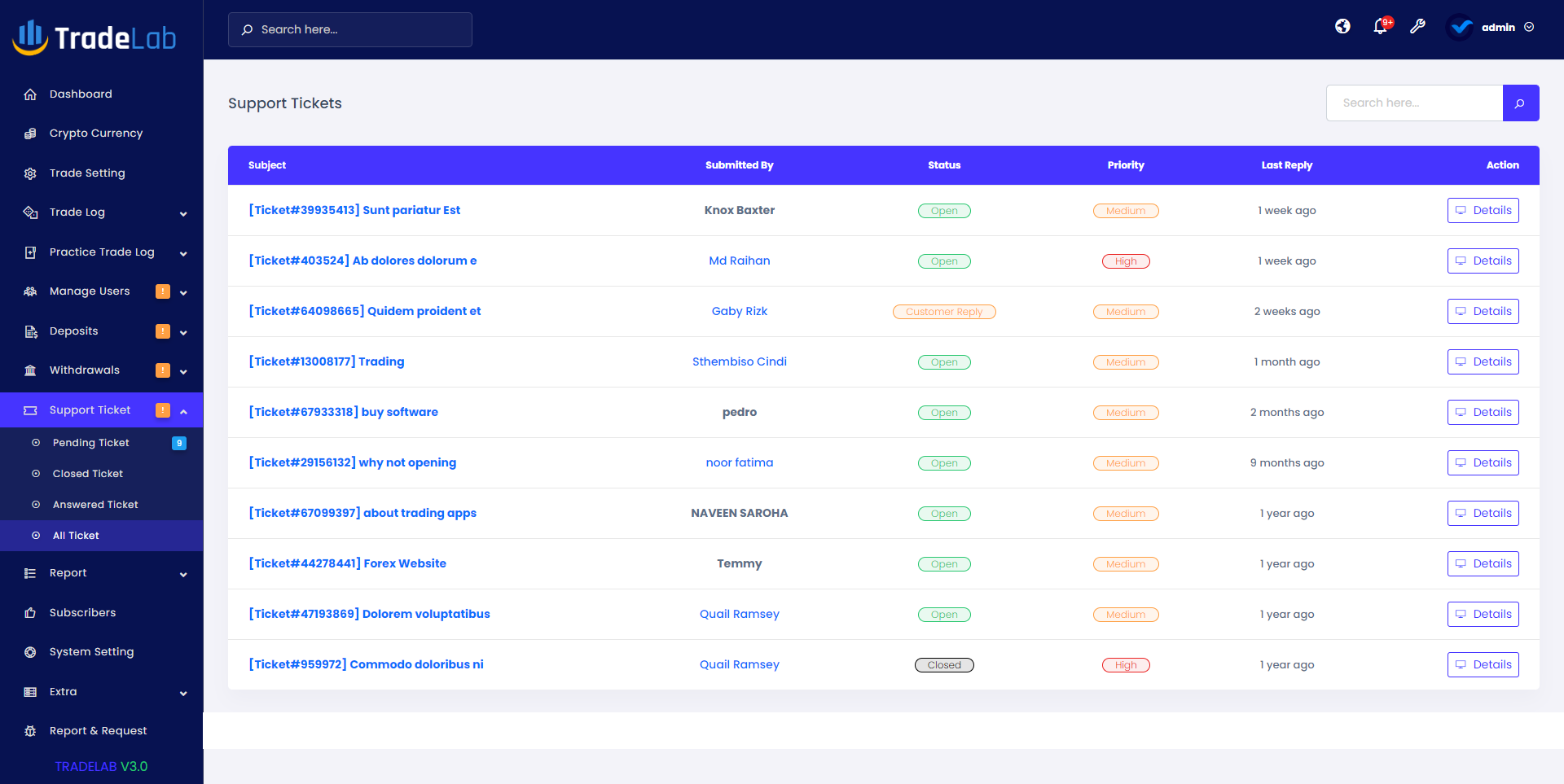This screenshot has width=1564, height=784.
Task: Open the globe icon in the top bar
Action: (x=1342, y=27)
